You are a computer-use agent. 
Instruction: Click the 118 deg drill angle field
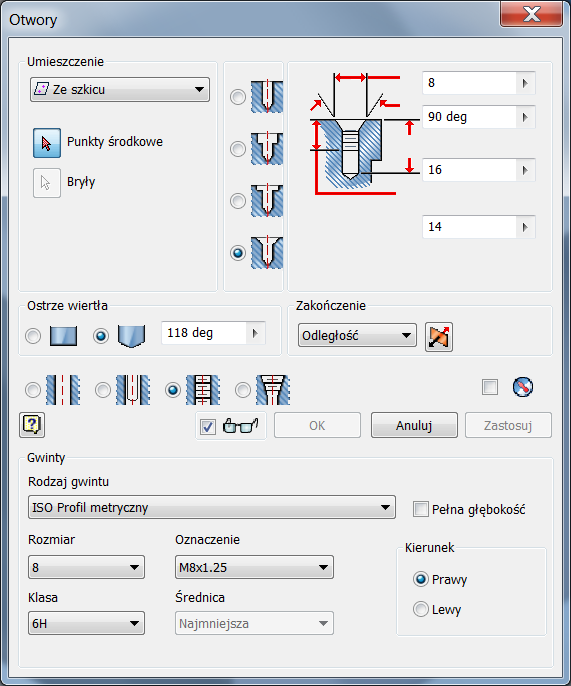[x=203, y=333]
